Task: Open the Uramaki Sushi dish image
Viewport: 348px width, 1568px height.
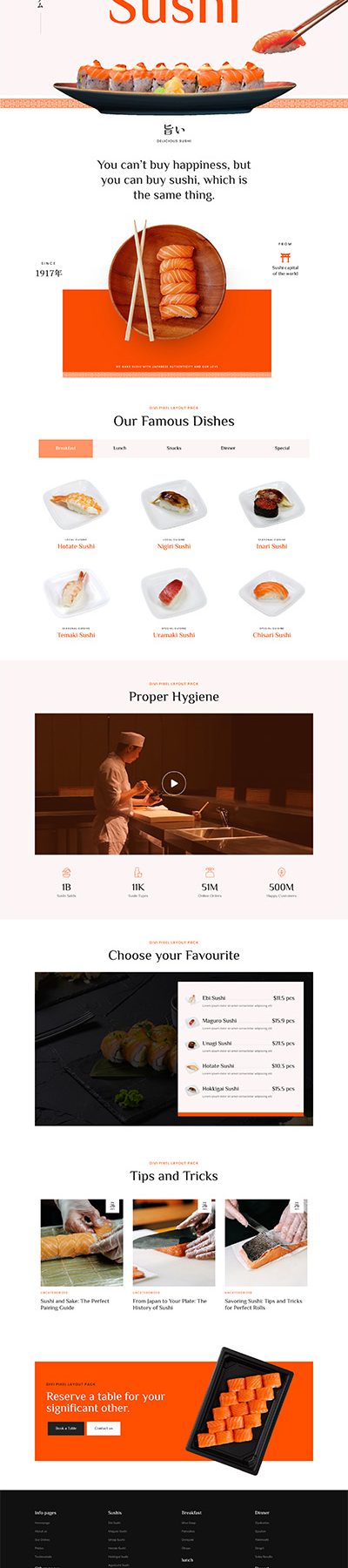Action: pyautogui.click(x=174, y=594)
